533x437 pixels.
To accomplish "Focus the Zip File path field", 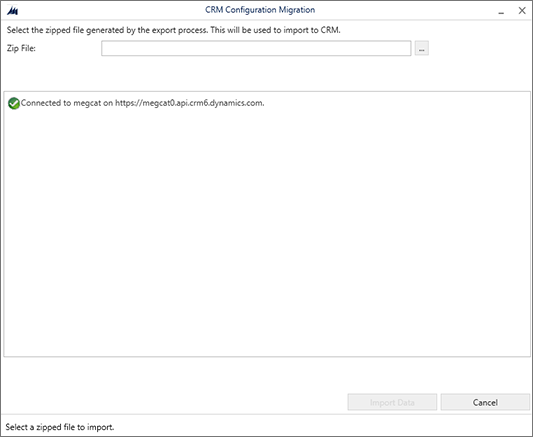I will click(256, 49).
